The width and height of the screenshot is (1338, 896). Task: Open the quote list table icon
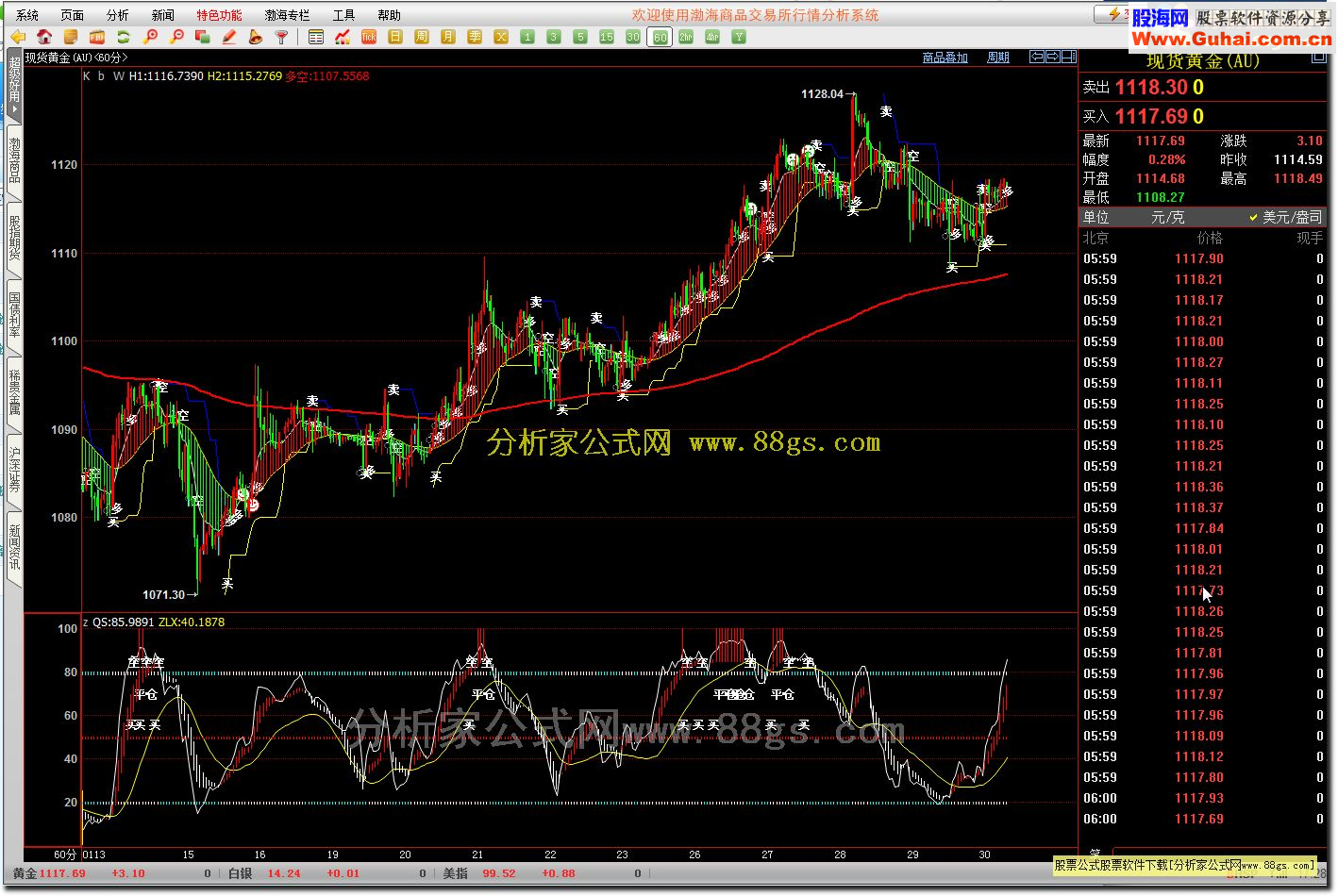(x=316, y=37)
